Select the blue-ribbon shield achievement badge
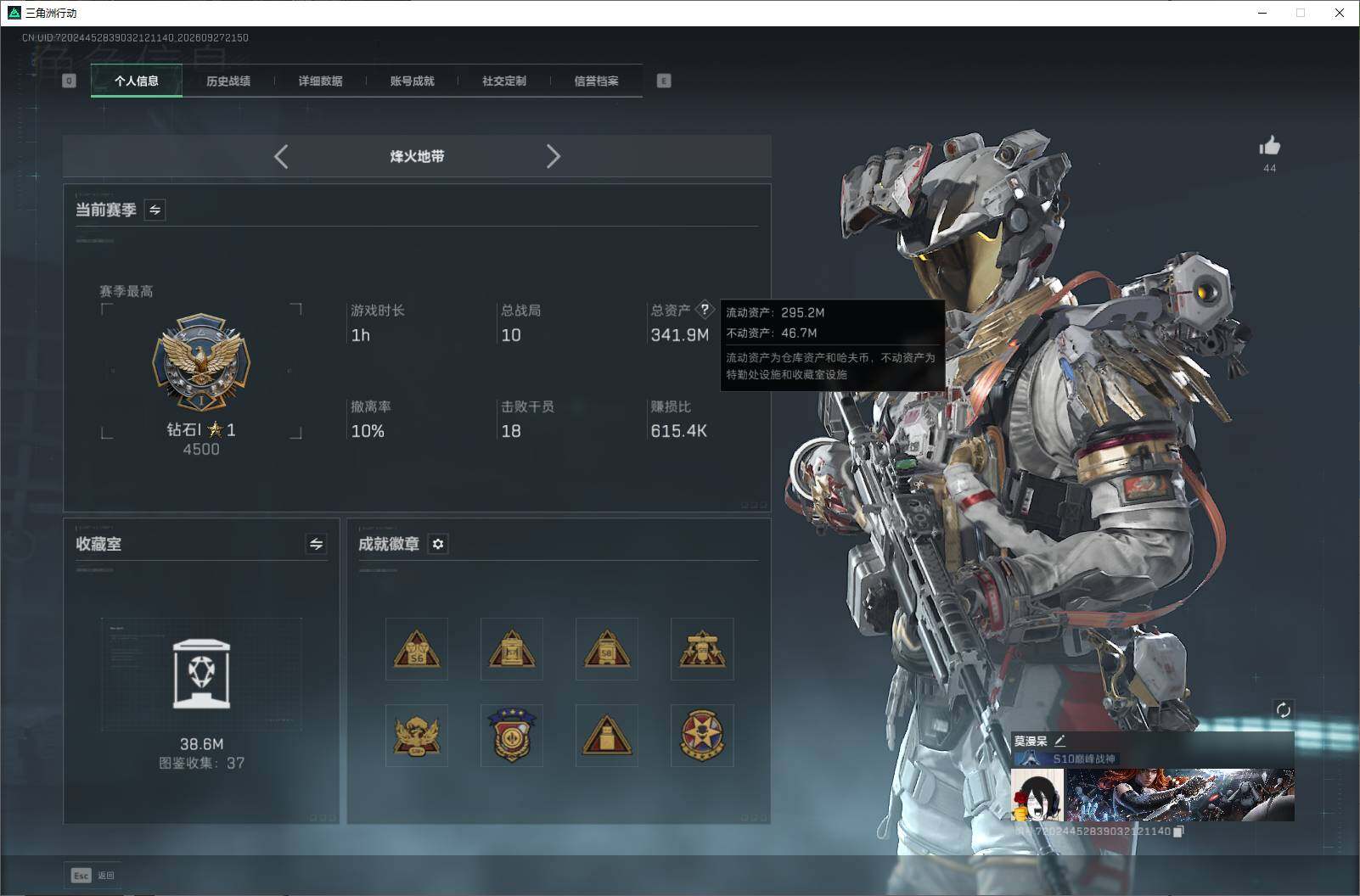The width and height of the screenshot is (1360, 896). pos(512,736)
